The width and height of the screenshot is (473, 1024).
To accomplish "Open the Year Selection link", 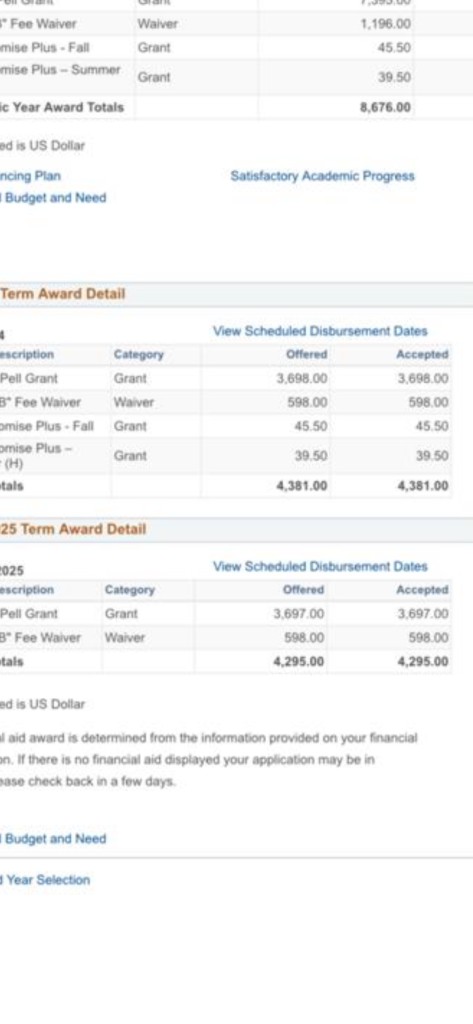I will [x=45, y=880].
